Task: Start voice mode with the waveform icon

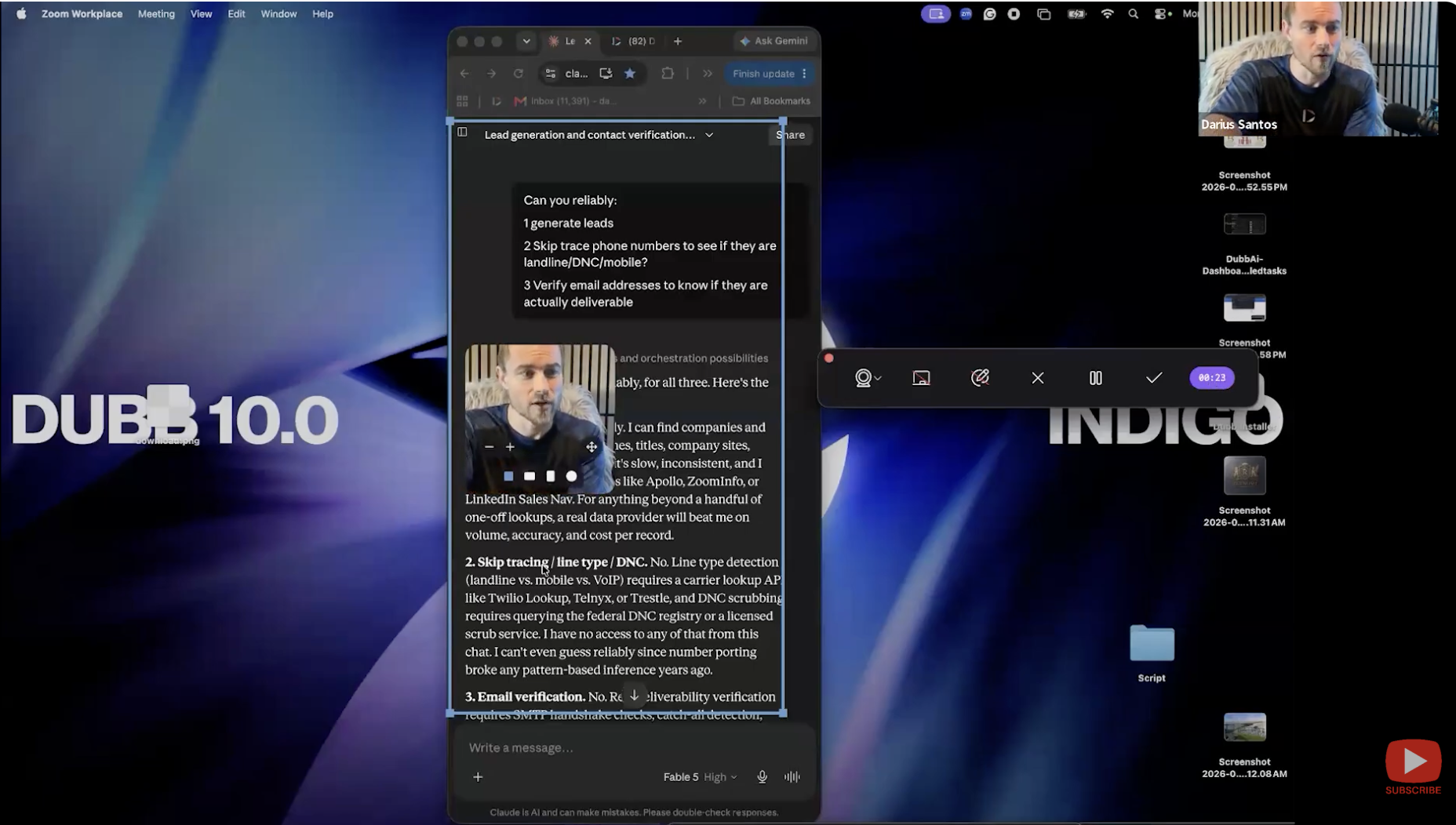Action: (792, 777)
